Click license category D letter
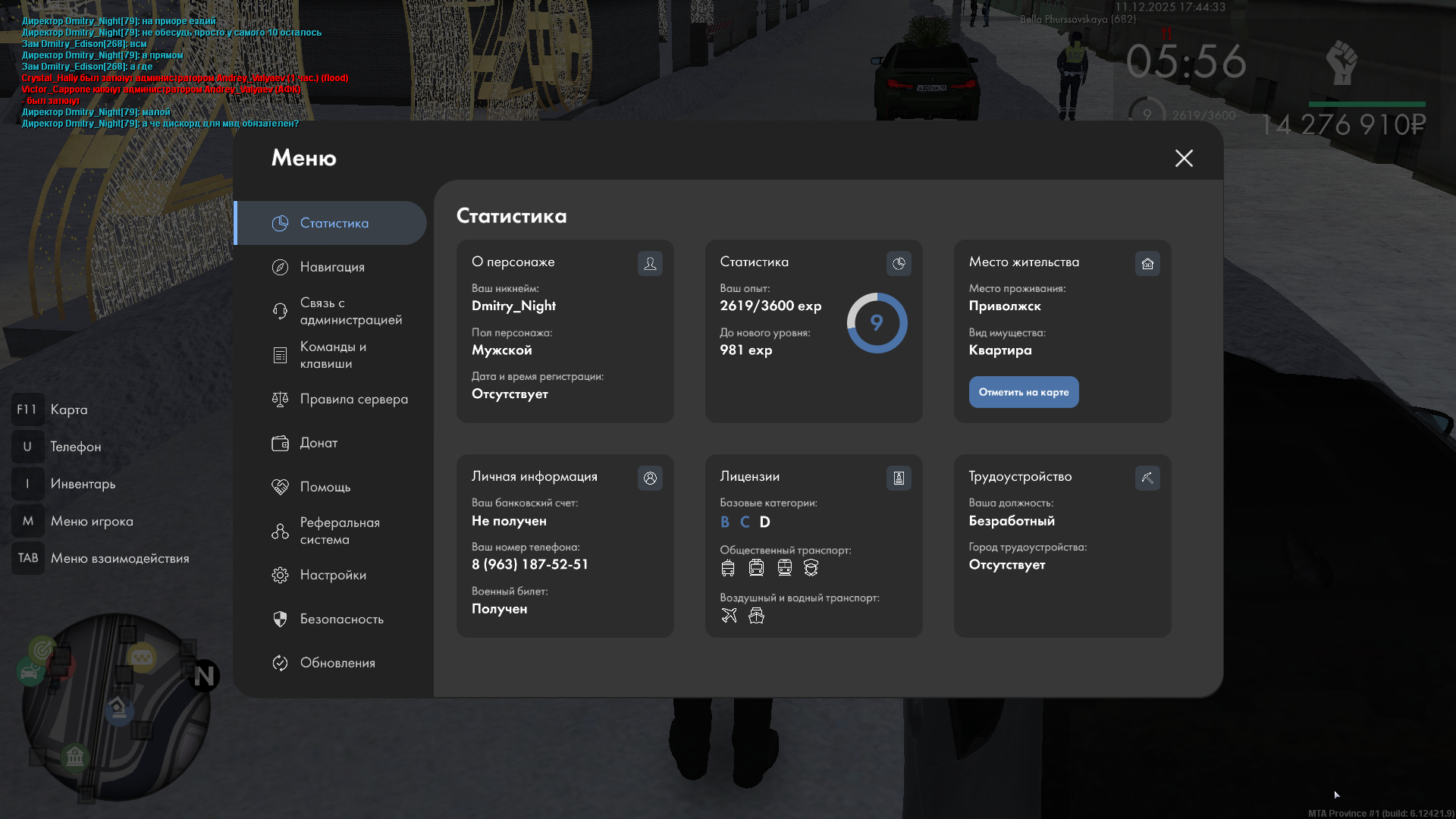 tap(764, 522)
